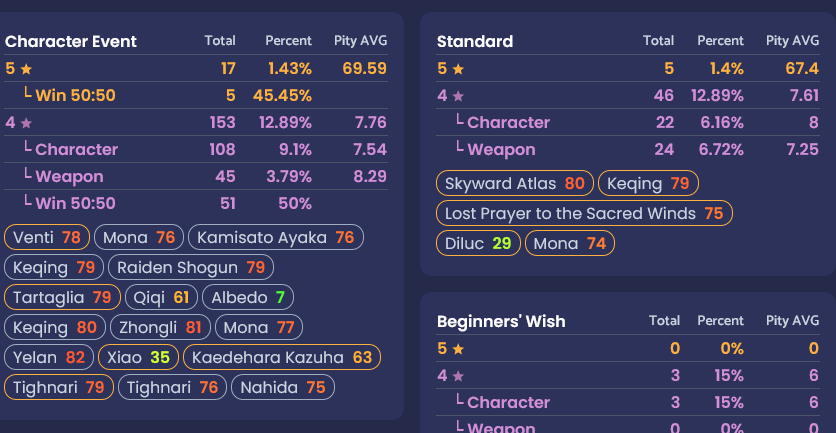Click the Character Event 5 star icon
Viewport: 836px width, 433px height.
click(26, 69)
